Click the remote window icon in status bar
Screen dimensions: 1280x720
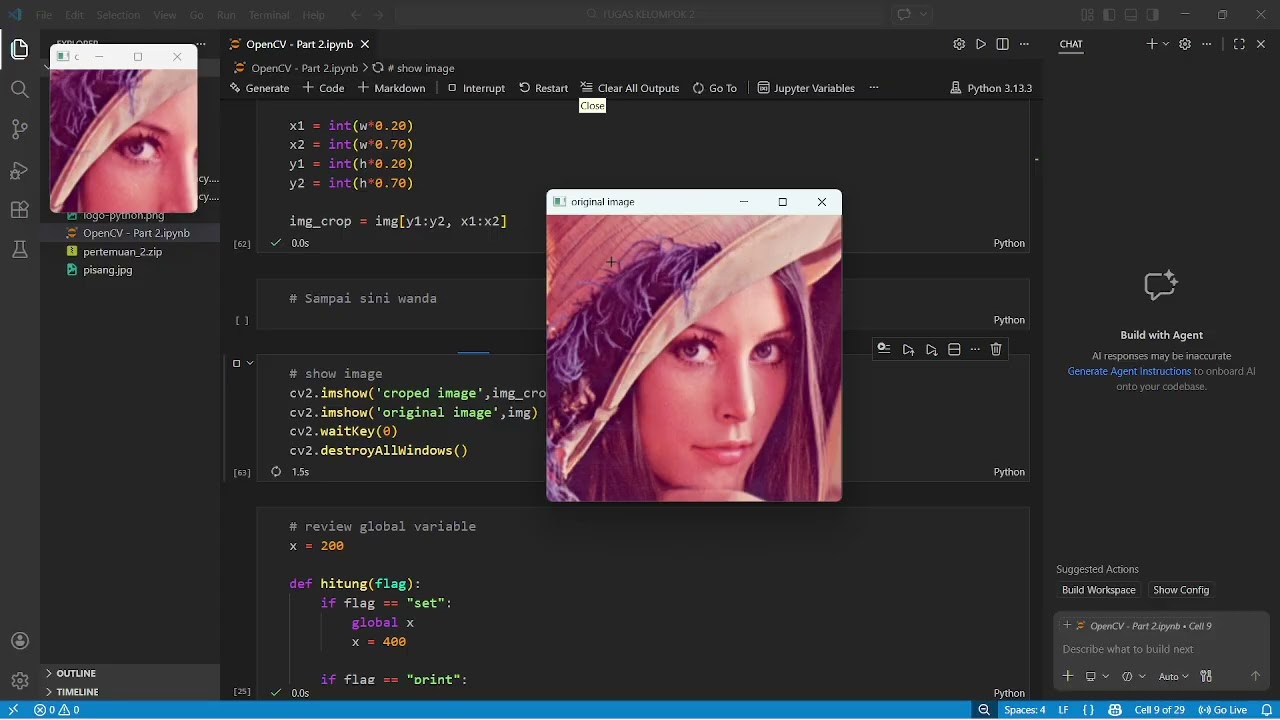click(13, 710)
